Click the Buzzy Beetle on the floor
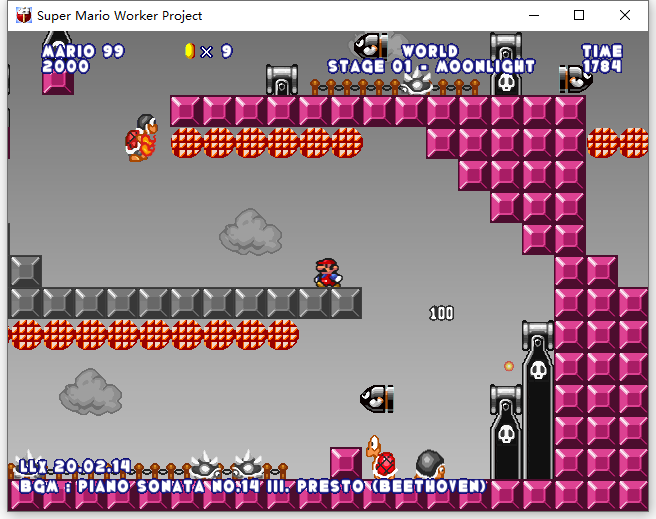 tap(430, 464)
